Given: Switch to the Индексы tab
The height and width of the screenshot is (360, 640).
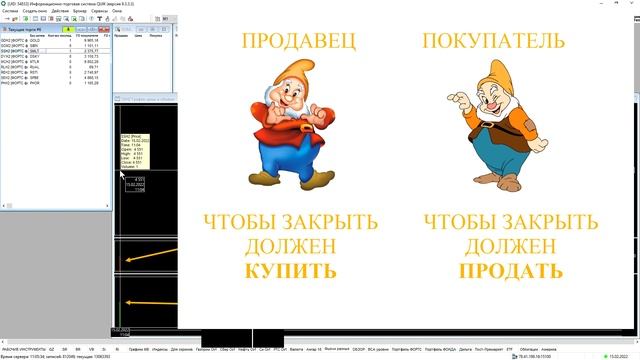Looking at the screenshot, I should [160, 349].
